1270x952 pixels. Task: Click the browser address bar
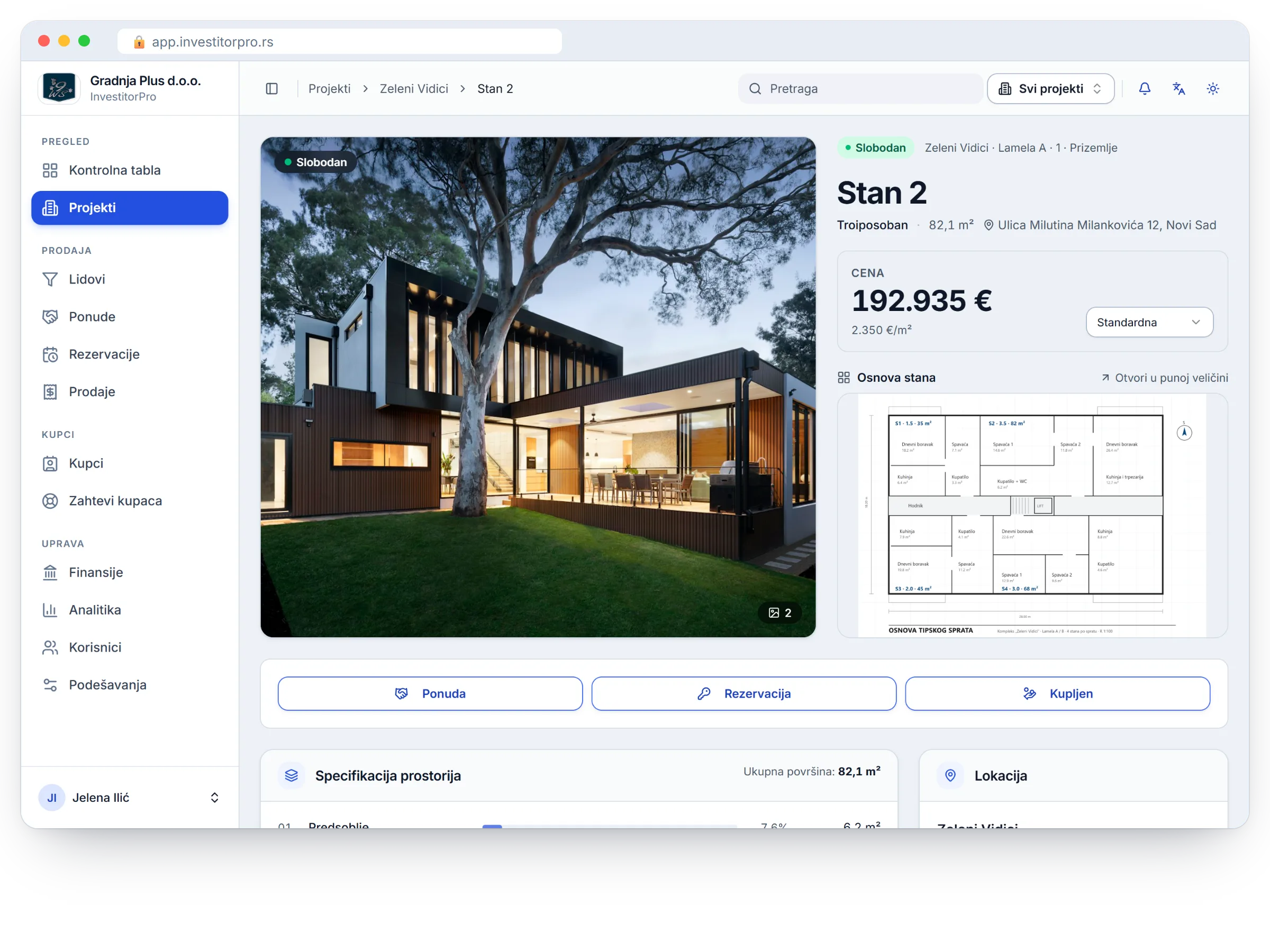[x=339, y=41]
